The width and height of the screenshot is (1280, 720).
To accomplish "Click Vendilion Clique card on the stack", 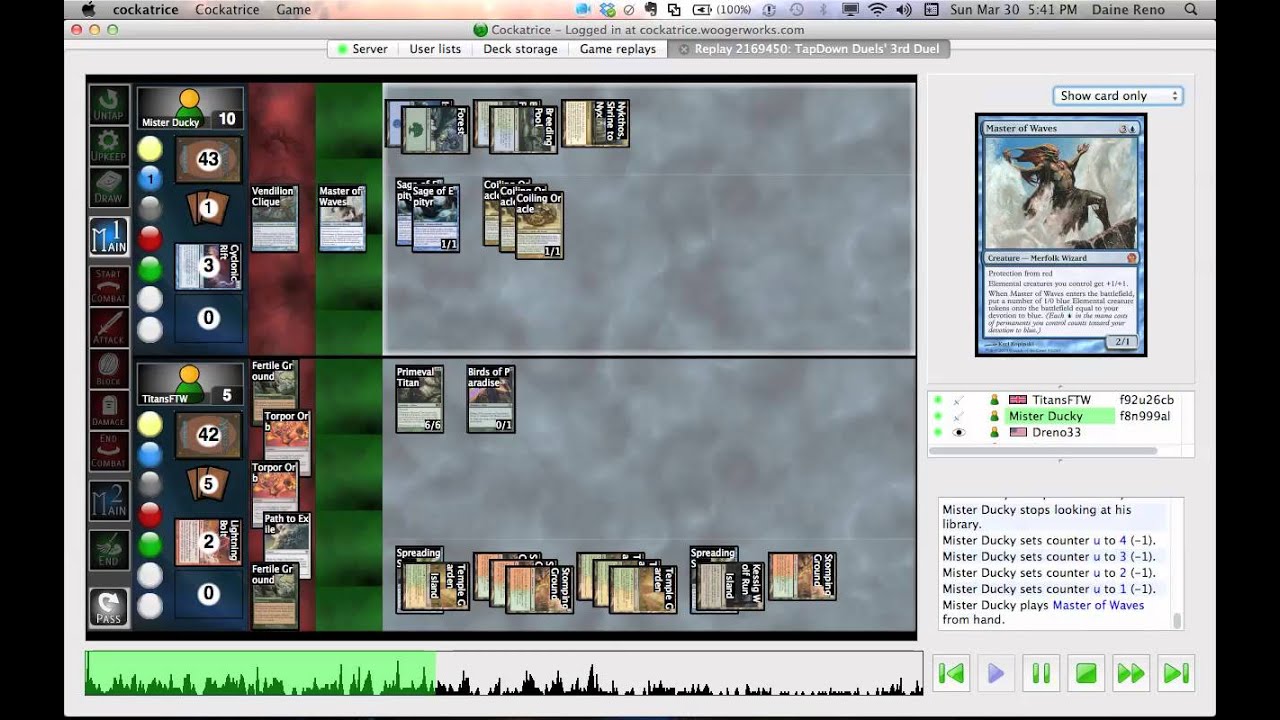I will tap(273, 217).
